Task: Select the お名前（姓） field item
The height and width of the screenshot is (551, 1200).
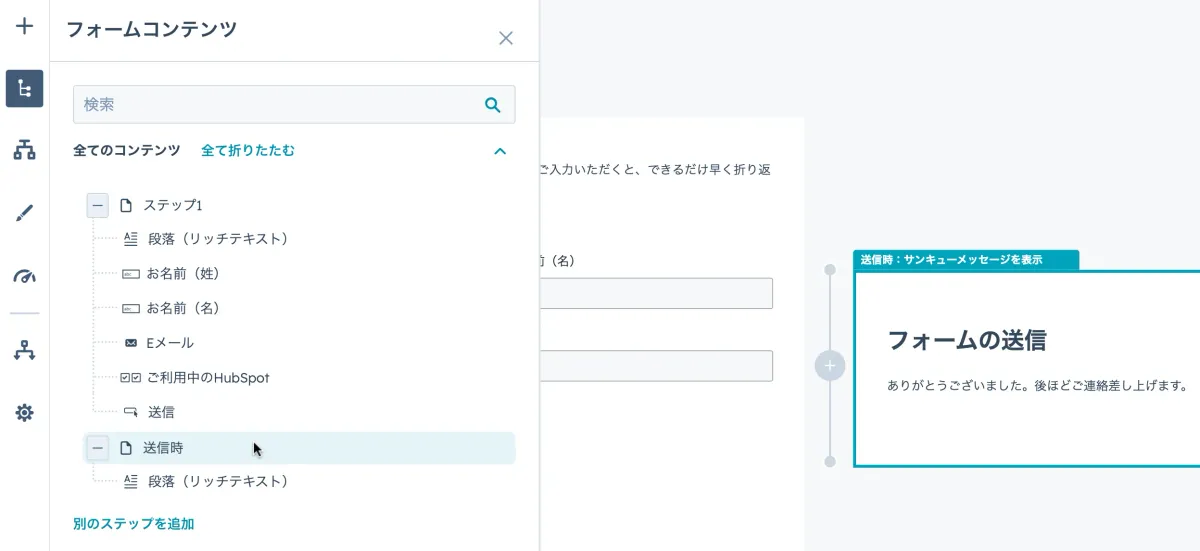Action: [183, 273]
